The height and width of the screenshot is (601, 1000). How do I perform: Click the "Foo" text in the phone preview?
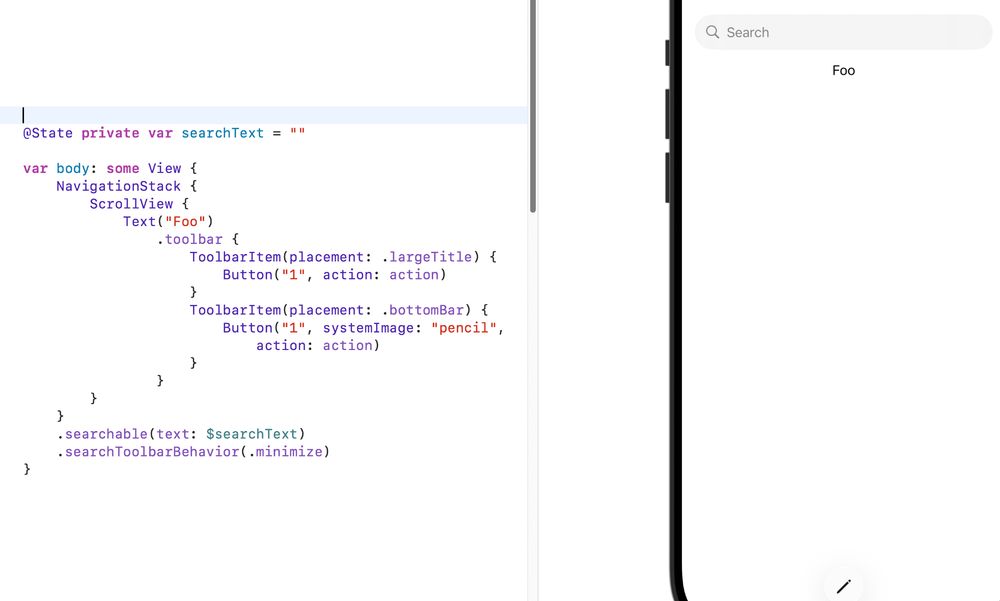tap(843, 70)
